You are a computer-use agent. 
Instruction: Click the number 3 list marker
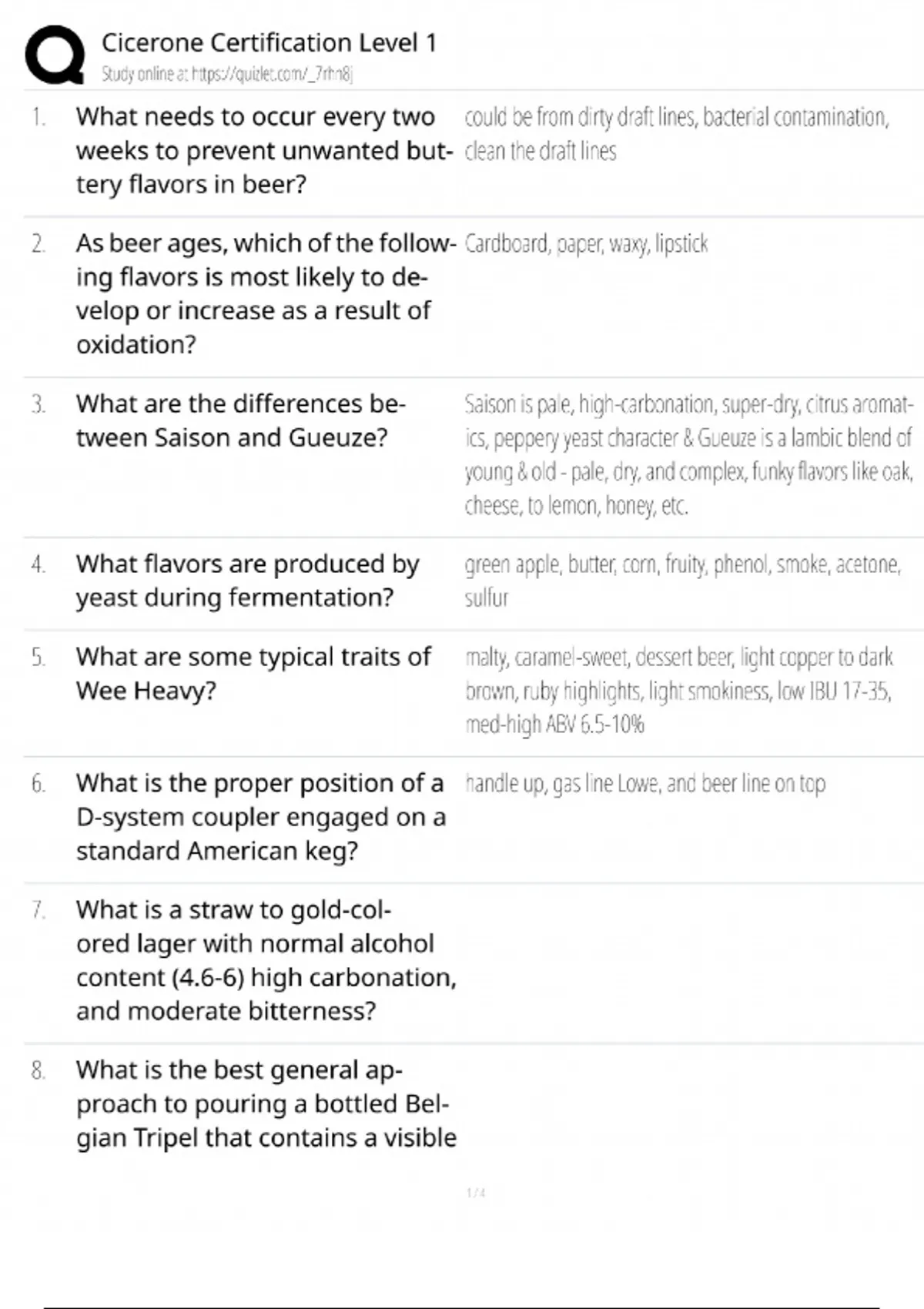click(38, 404)
